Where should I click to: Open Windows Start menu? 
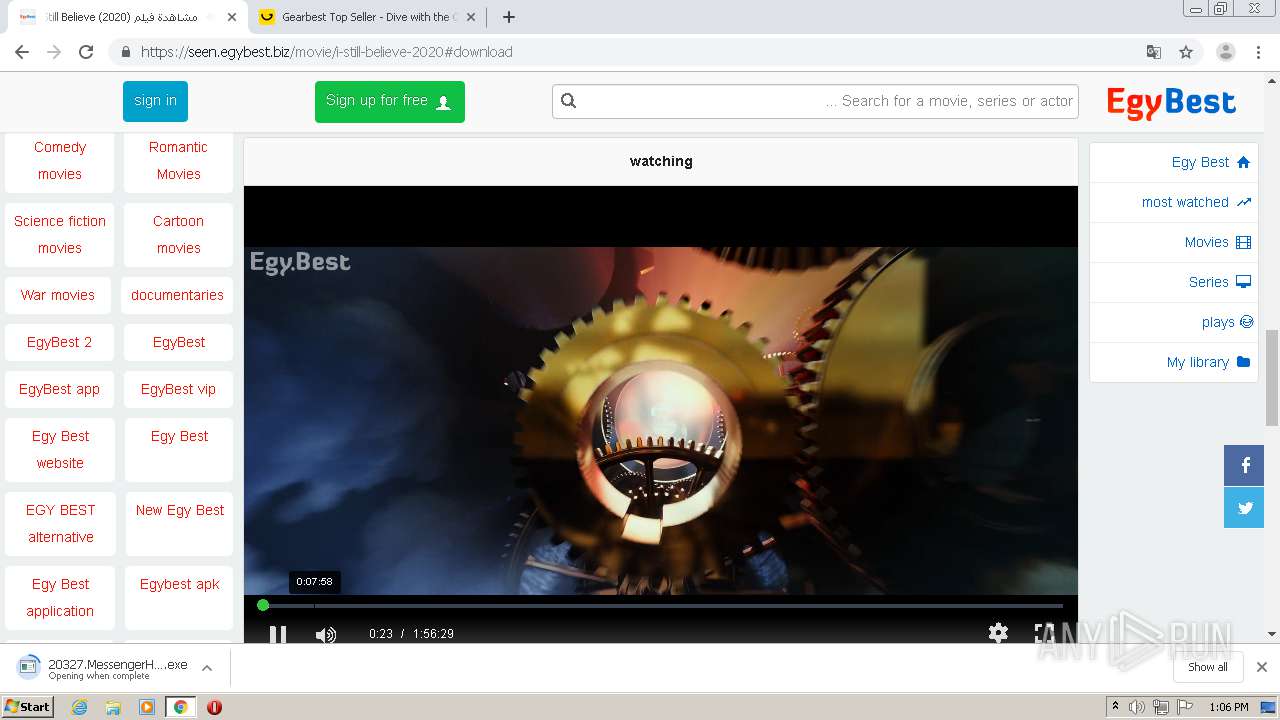point(27,706)
